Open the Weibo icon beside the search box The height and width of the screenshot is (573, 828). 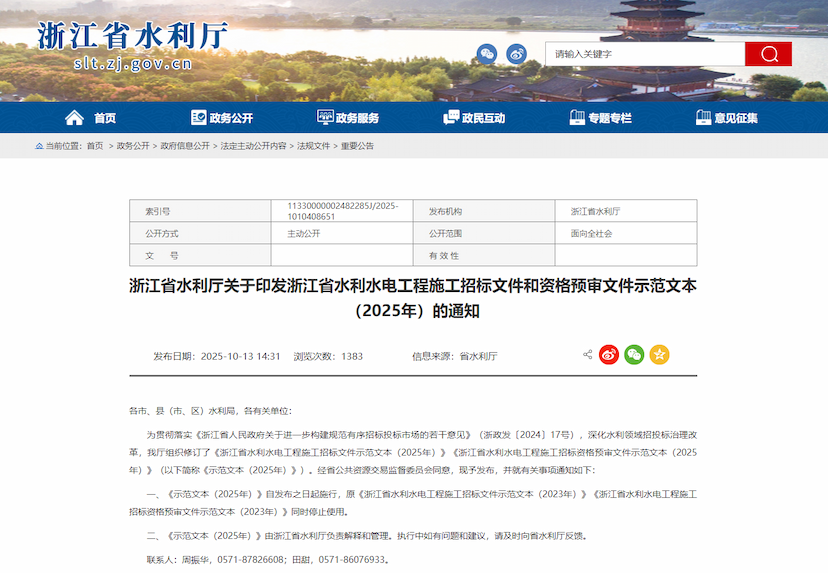click(516, 54)
